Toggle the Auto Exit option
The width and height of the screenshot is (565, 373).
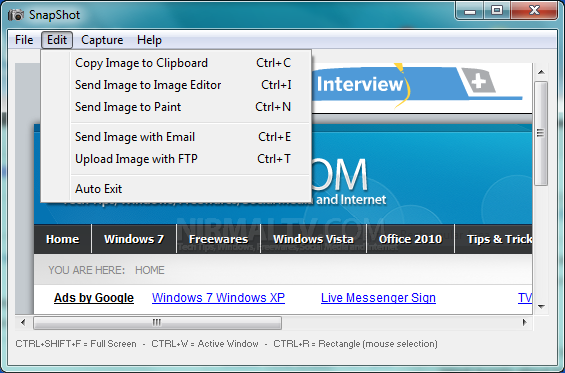(x=176, y=189)
